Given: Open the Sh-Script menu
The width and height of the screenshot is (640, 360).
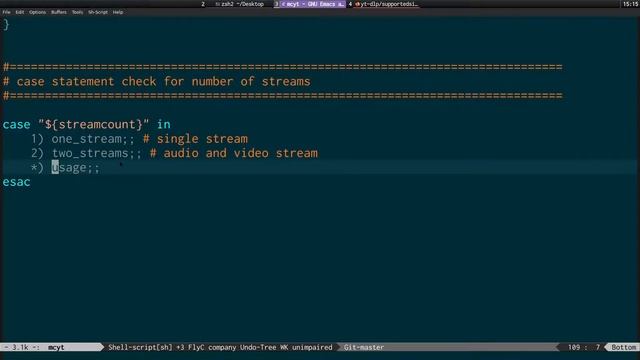Looking at the screenshot, I should click(98, 12).
